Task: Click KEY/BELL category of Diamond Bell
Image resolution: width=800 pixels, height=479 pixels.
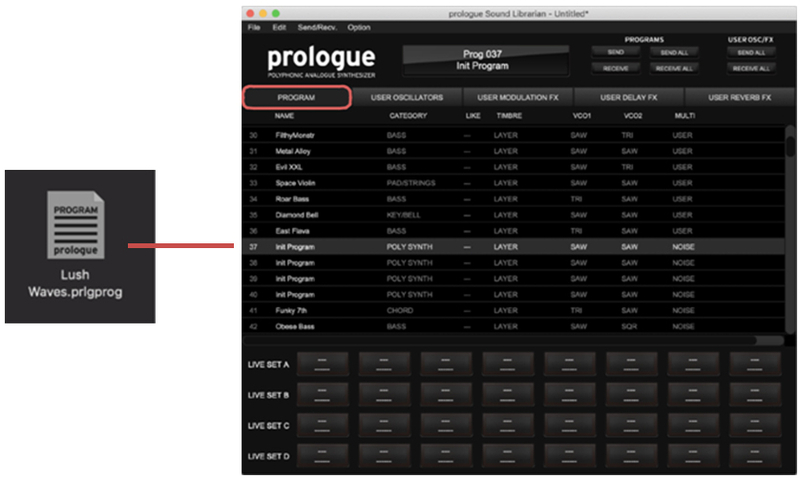Action: pos(404,215)
